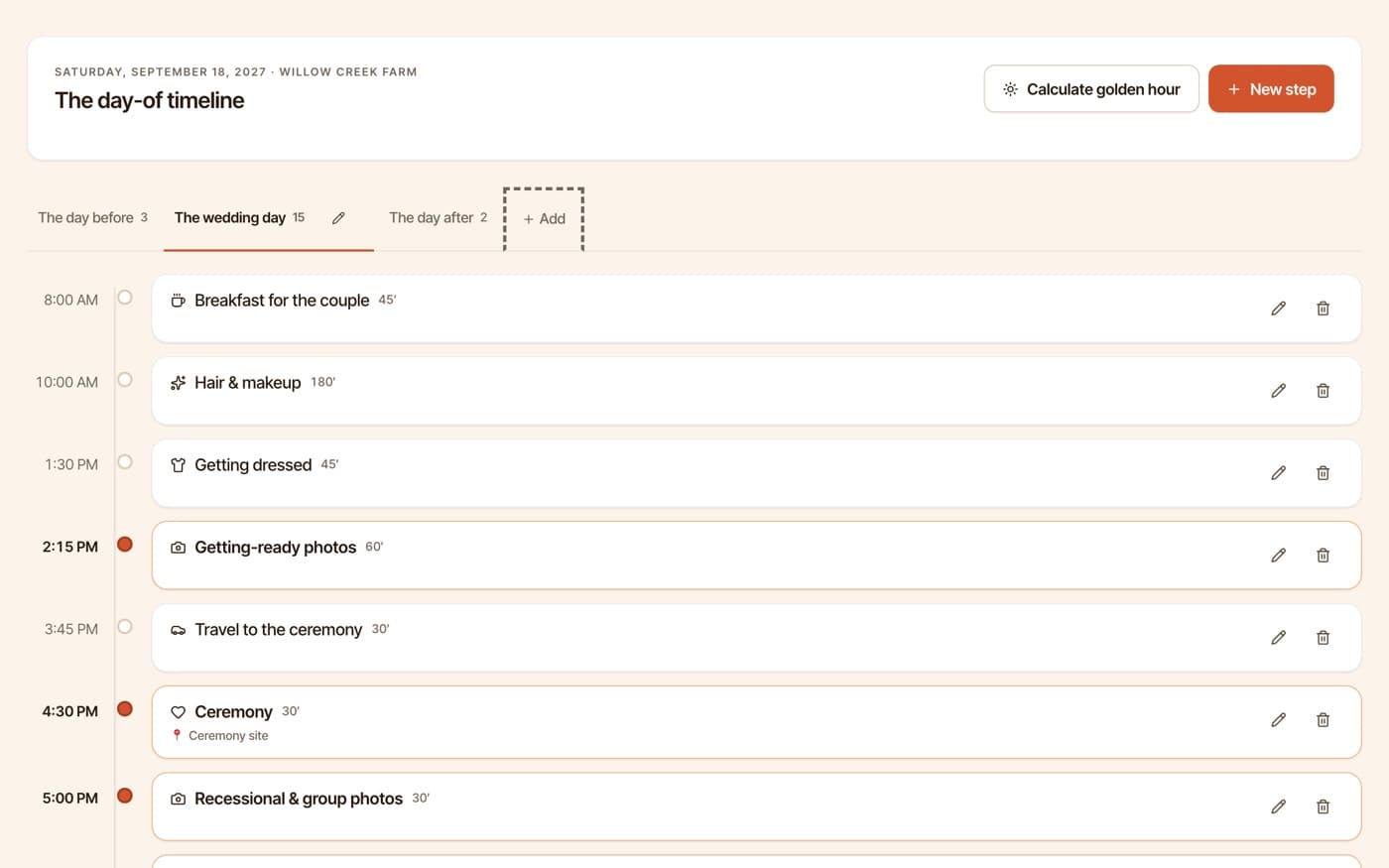Image resolution: width=1389 pixels, height=868 pixels.
Task: Edit the Hair & makeup step
Action: click(1278, 391)
